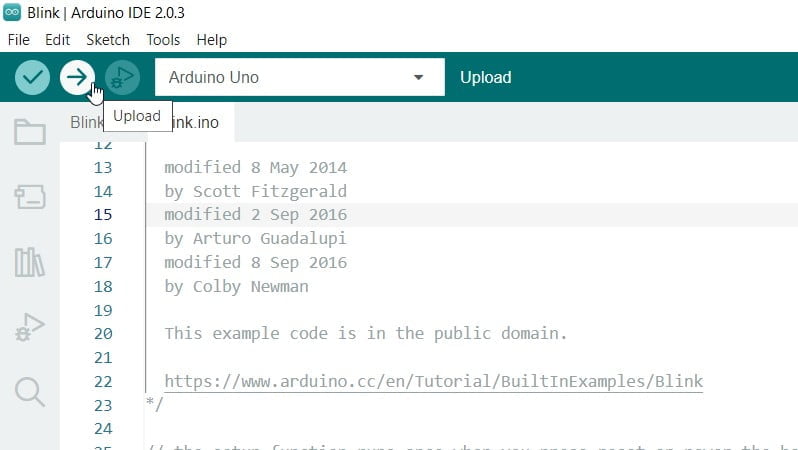Open the Boards Manager sidebar icon

click(30, 196)
